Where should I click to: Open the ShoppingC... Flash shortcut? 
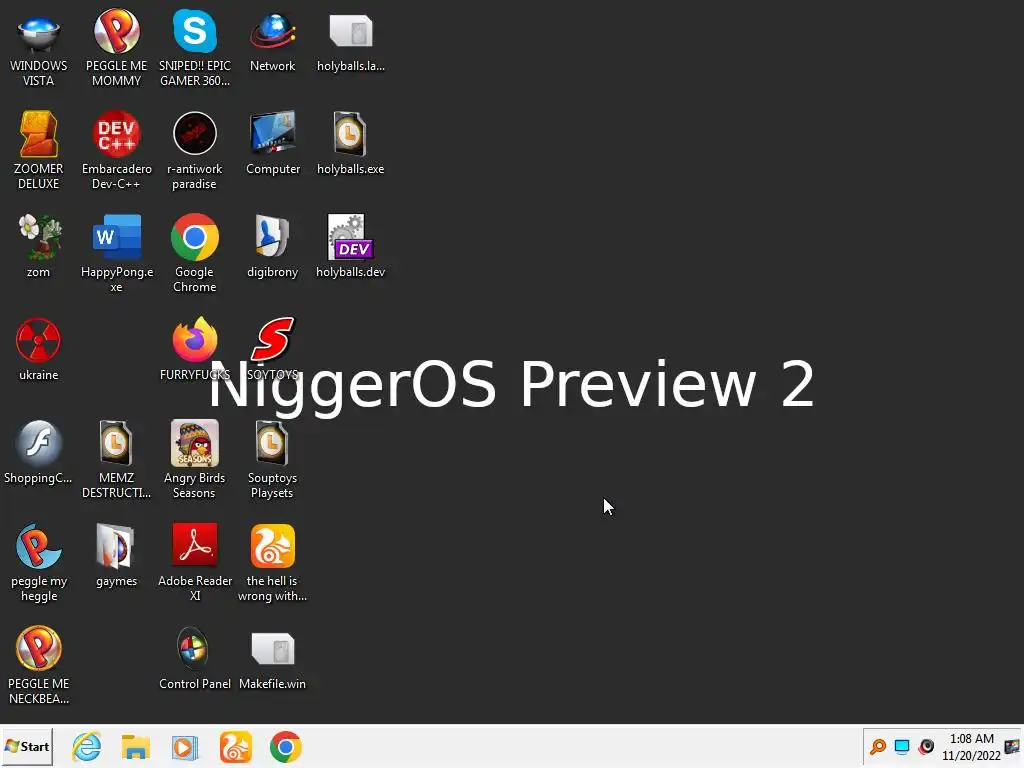39,453
